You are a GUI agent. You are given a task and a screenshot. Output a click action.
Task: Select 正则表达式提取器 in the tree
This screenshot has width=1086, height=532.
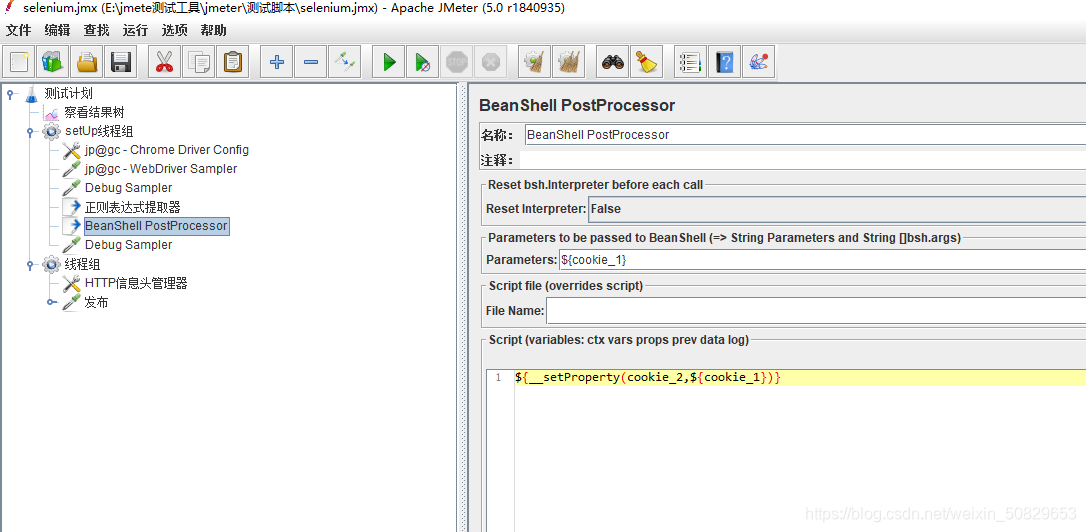click(132, 207)
